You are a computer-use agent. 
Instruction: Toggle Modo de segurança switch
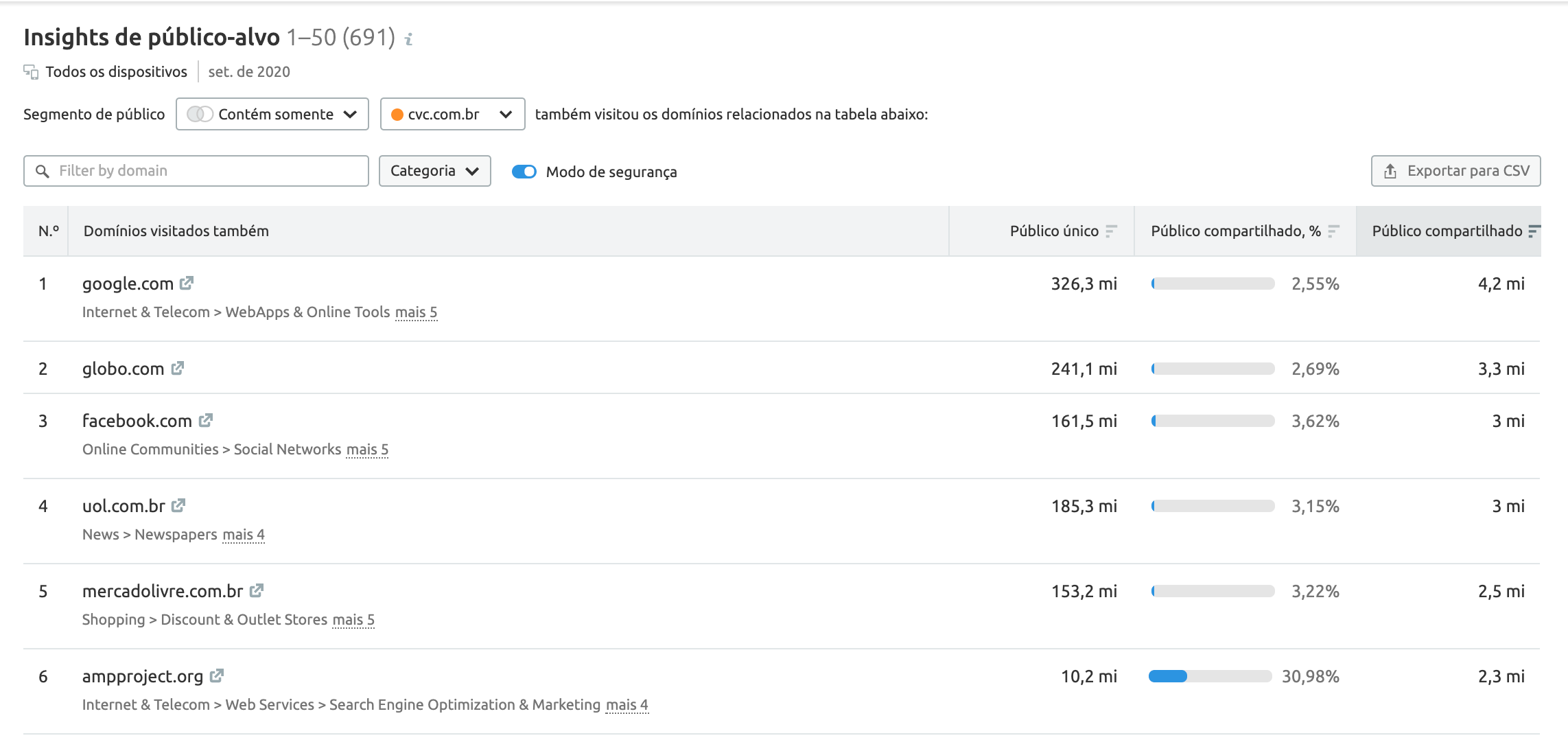point(524,172)
